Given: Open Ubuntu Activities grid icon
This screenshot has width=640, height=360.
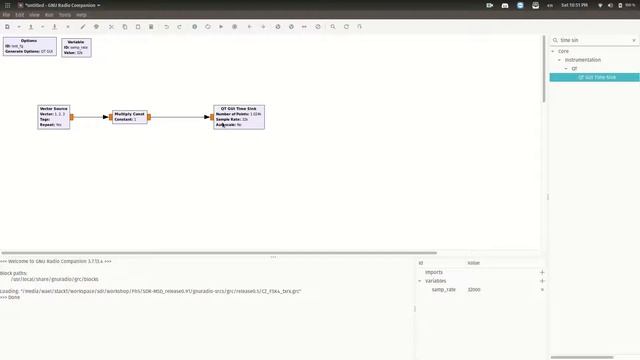Looking at the screenshot, I should click(x=7, y=5).
